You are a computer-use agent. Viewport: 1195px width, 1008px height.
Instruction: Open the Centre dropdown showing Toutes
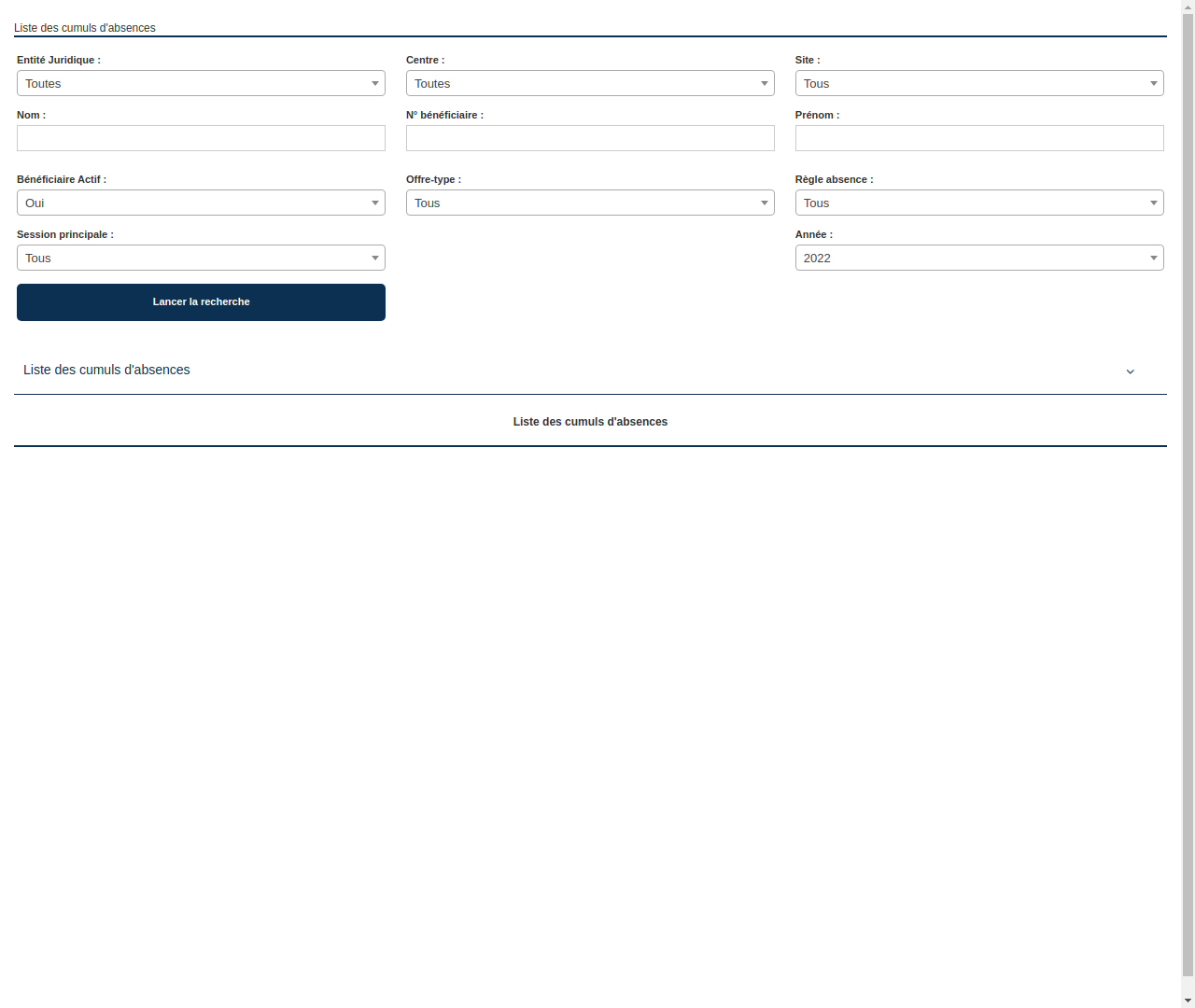point(590,83)
